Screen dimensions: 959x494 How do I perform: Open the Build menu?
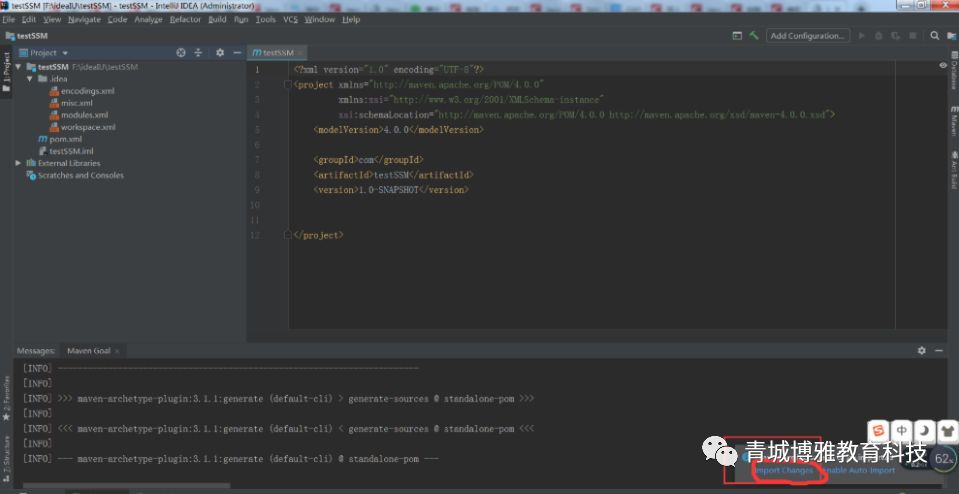(x=217, y=20)
